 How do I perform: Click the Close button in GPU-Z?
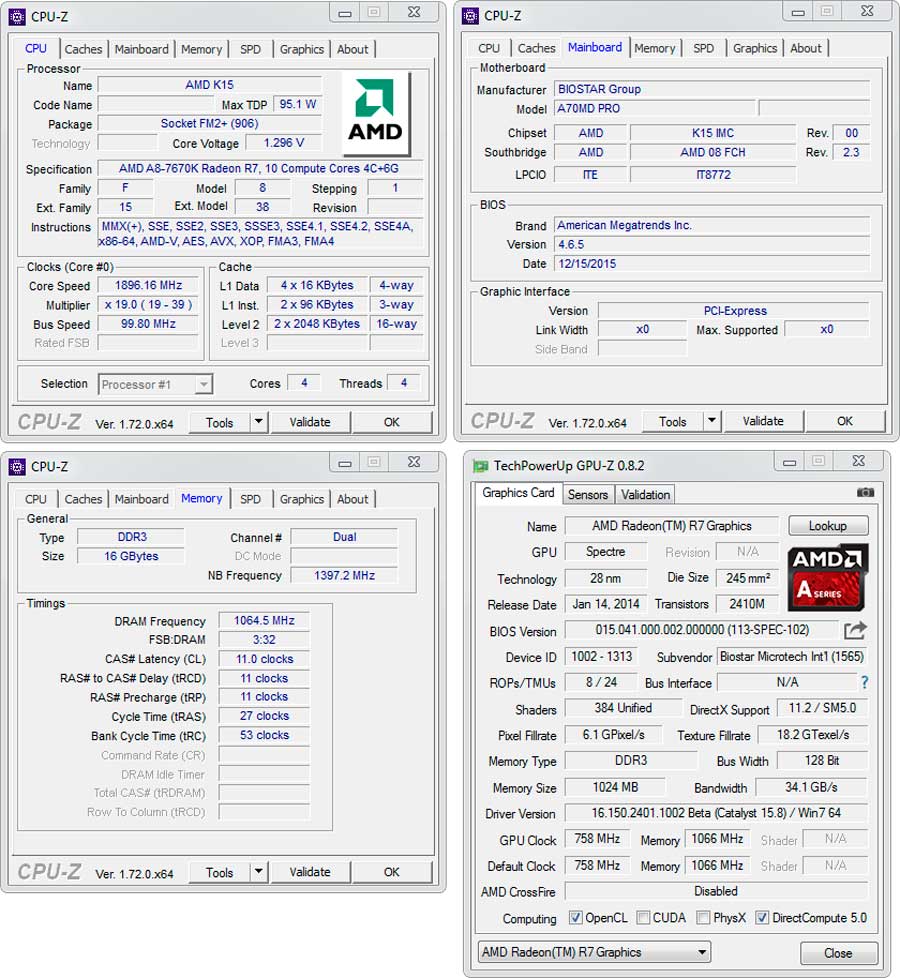(838, 953)
